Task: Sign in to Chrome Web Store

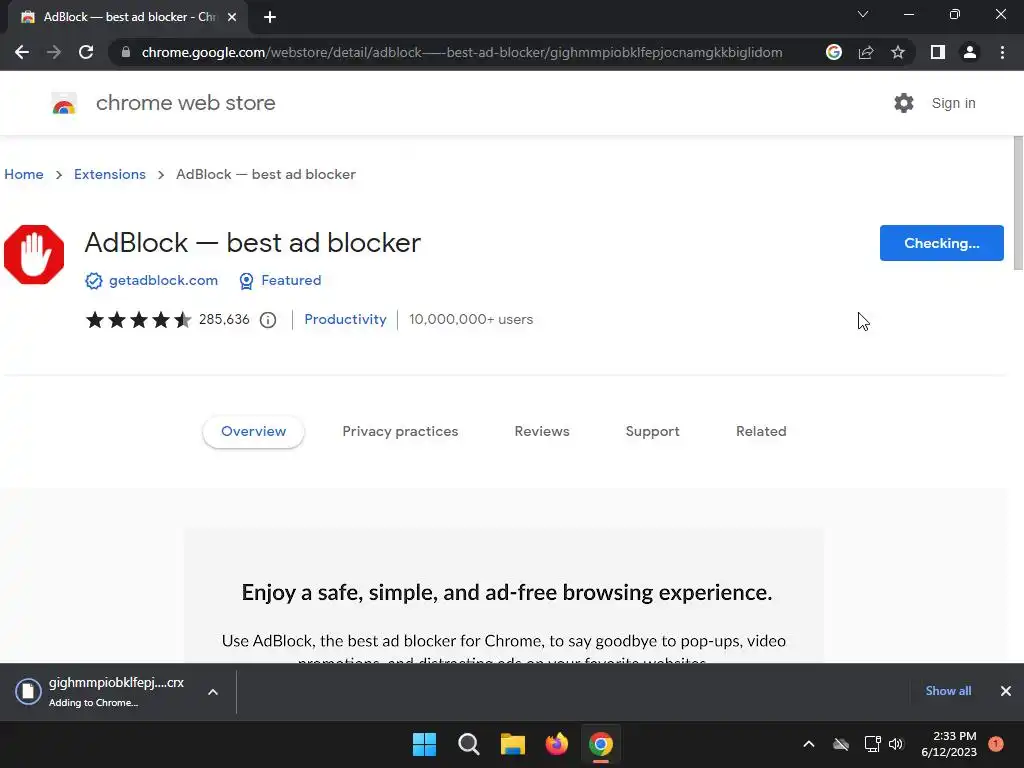Action: pyautogui.click(x=953, y=103)
